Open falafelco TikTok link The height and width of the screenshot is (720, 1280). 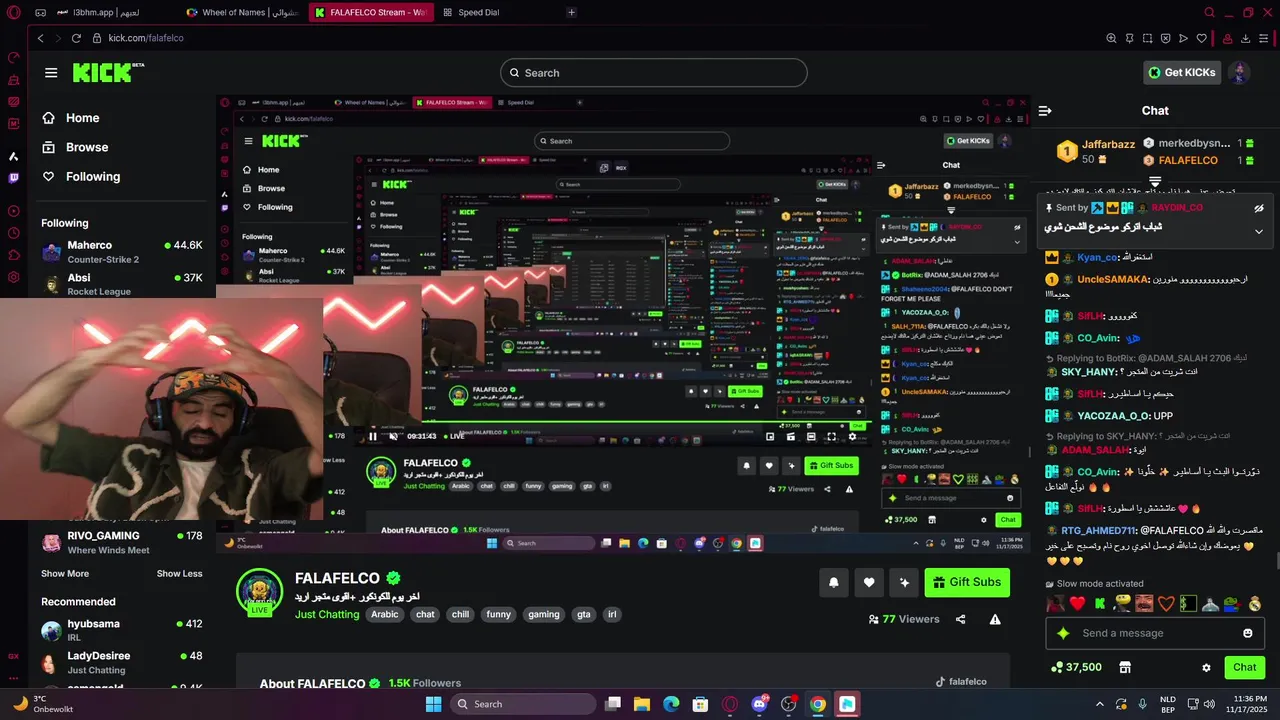(x=961, y=682)
